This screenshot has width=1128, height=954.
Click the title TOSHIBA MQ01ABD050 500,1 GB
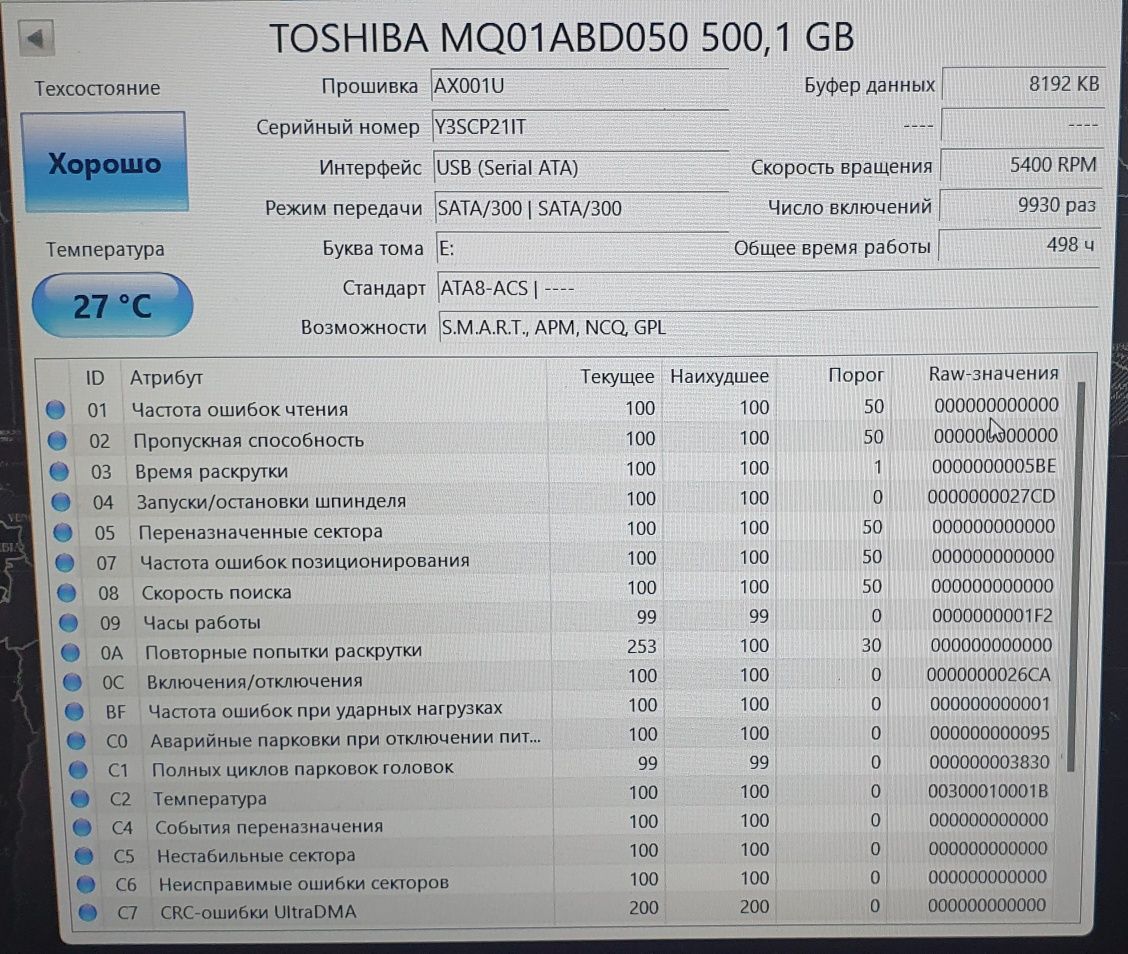(562, 37)
